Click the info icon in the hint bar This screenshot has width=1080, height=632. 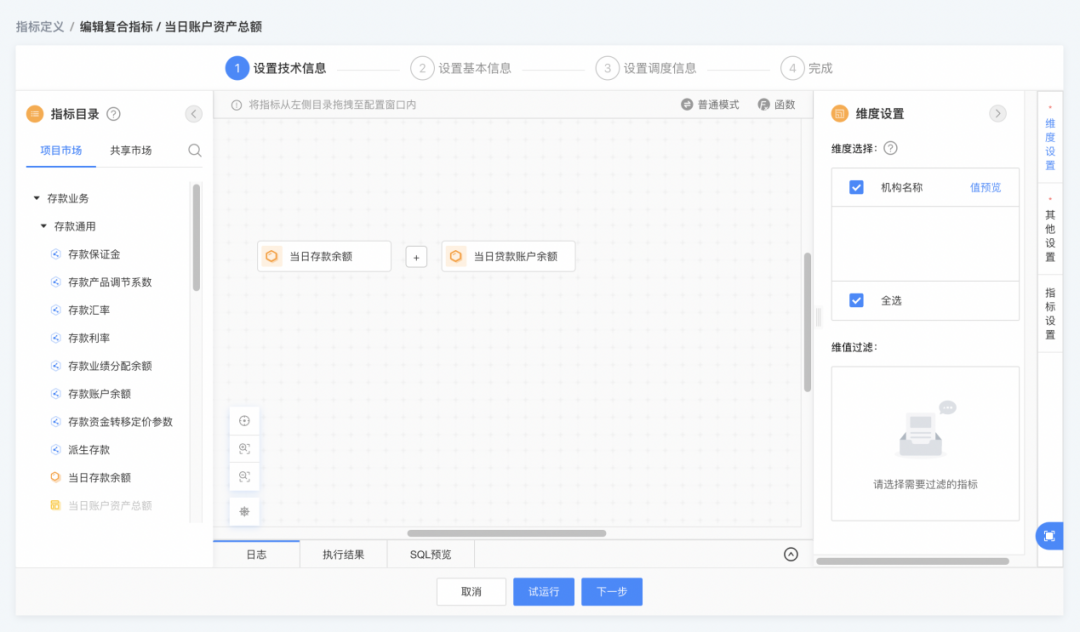tap(236, 105)
